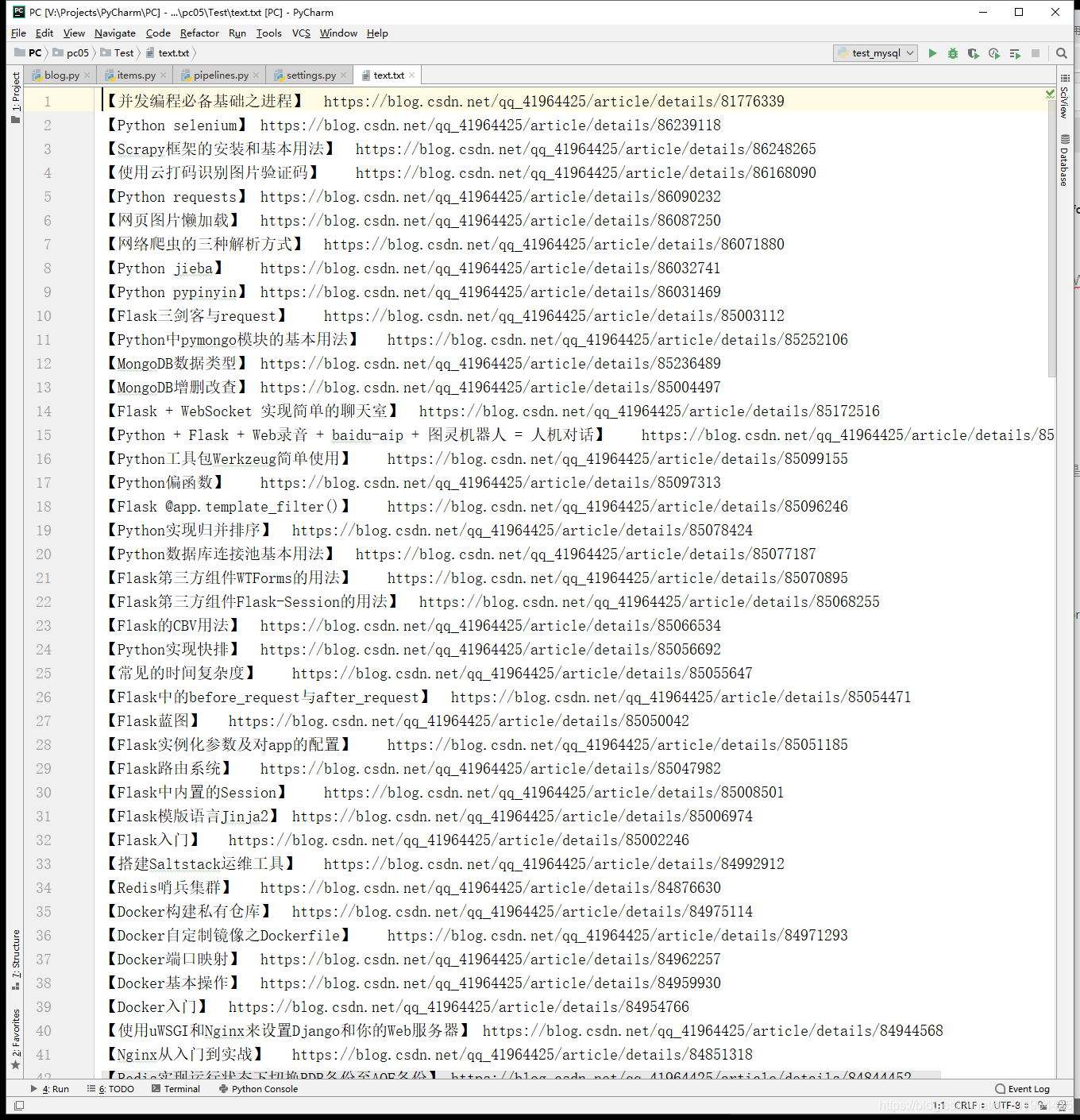This screenshot has width=1080, height=1120.
Task: Place cursor on line 2 Python selenium text
Action: (x=177, y=126)
